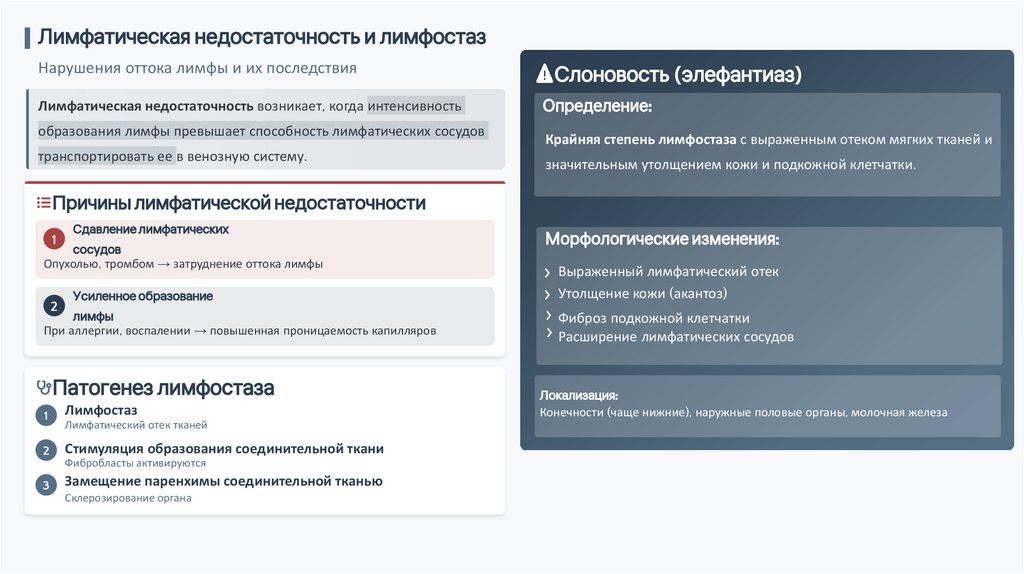The height and width of the screenshot is (574, 1024).
Task: Click the Определение: label
Action: (597, 106)
